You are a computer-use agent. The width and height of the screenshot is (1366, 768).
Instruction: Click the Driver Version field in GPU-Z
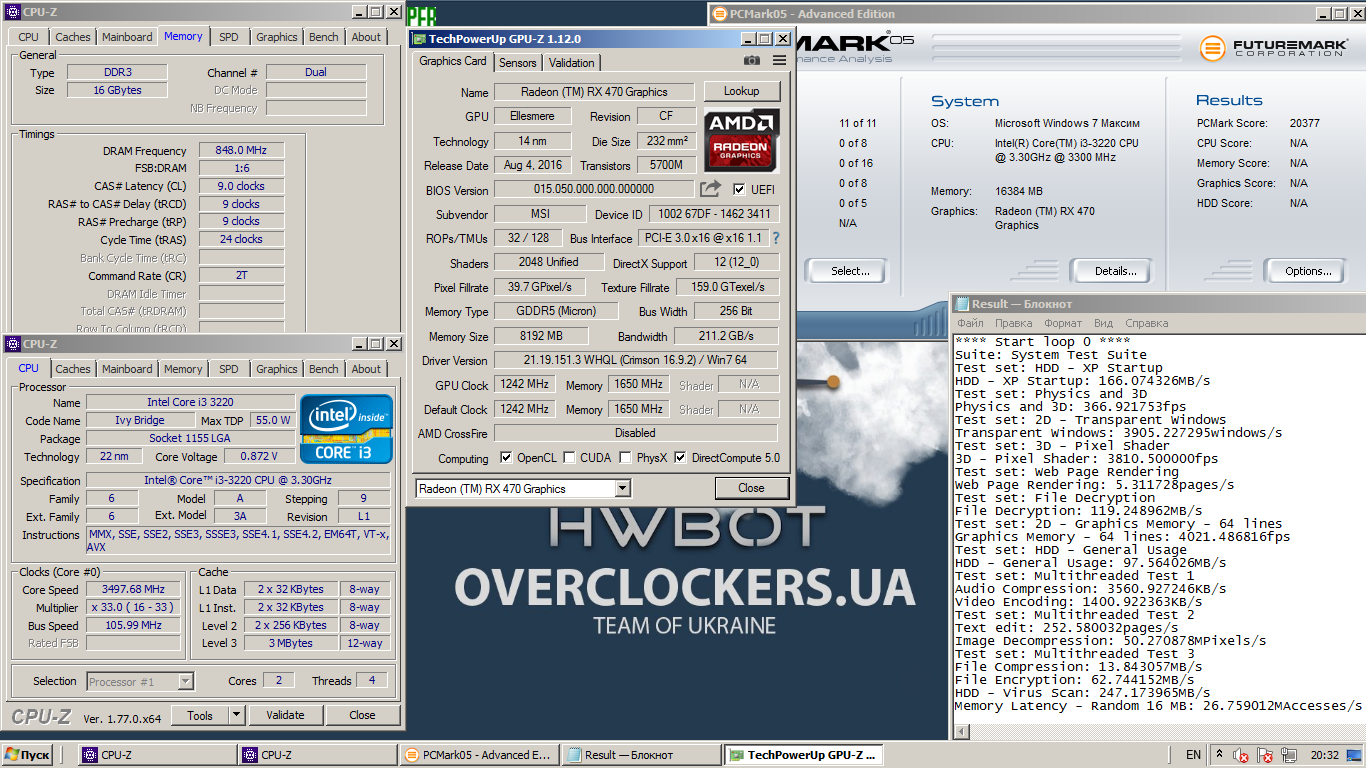tap(635, 360)
